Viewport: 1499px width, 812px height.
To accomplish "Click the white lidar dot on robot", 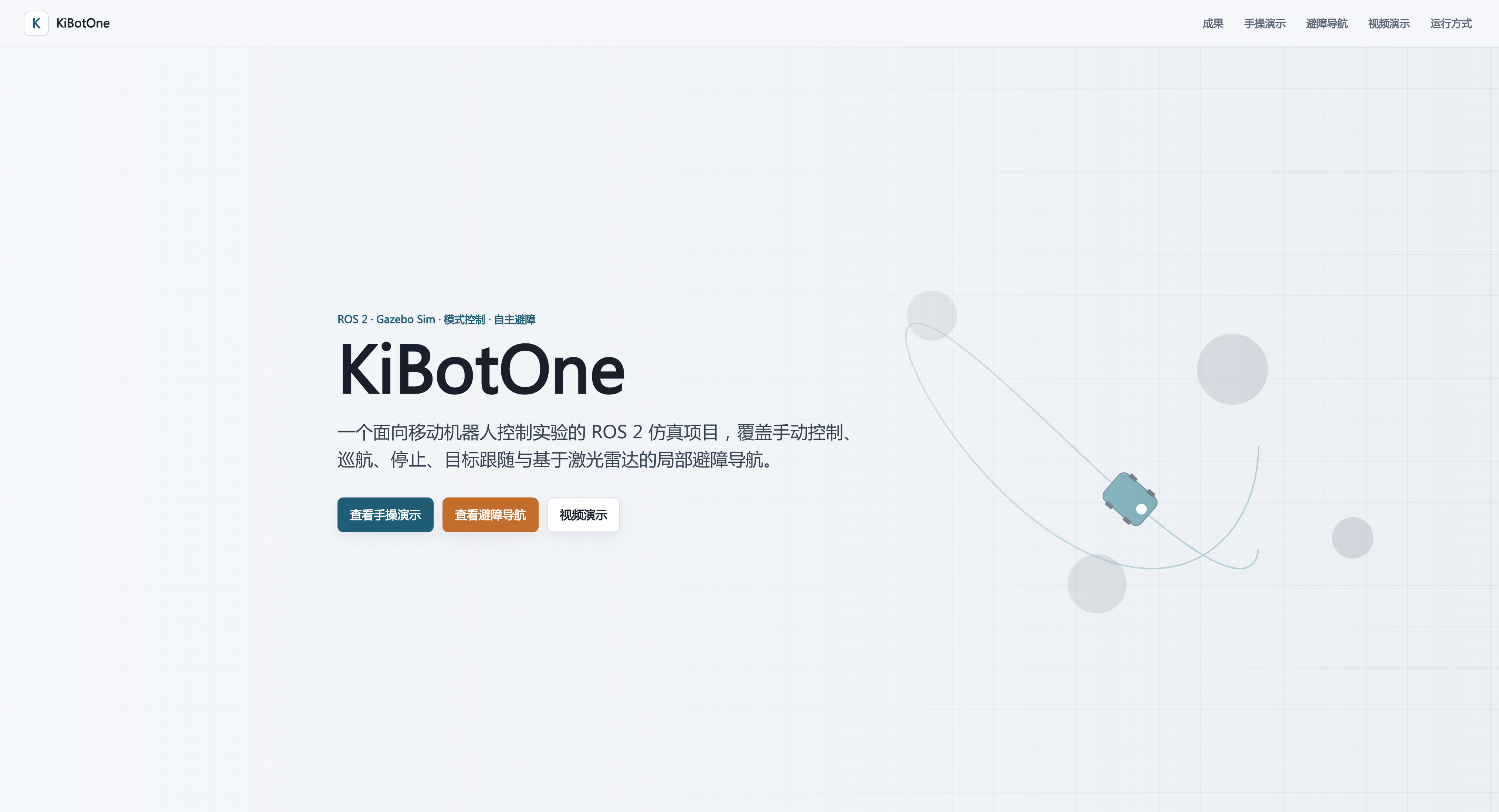I will [x=1141, y=509].
